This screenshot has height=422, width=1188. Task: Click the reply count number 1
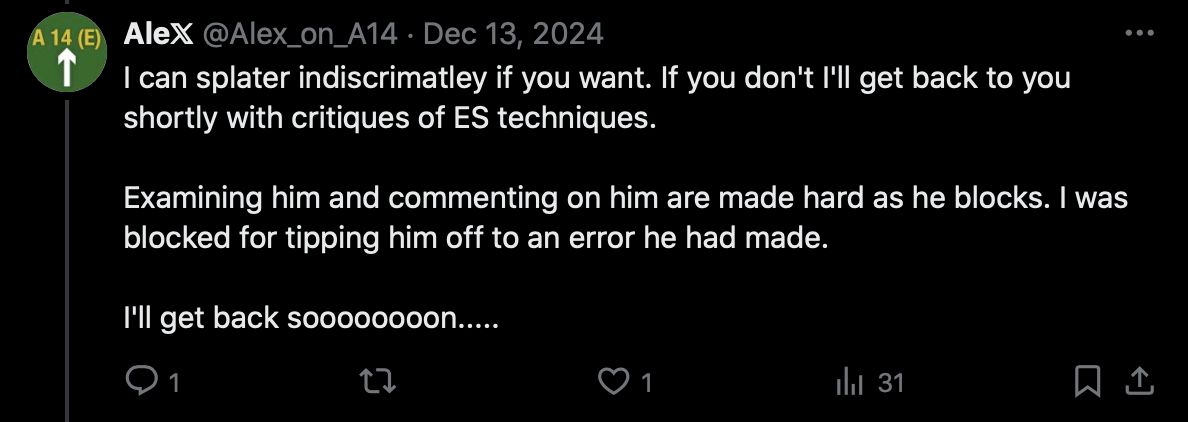point(174,382)
